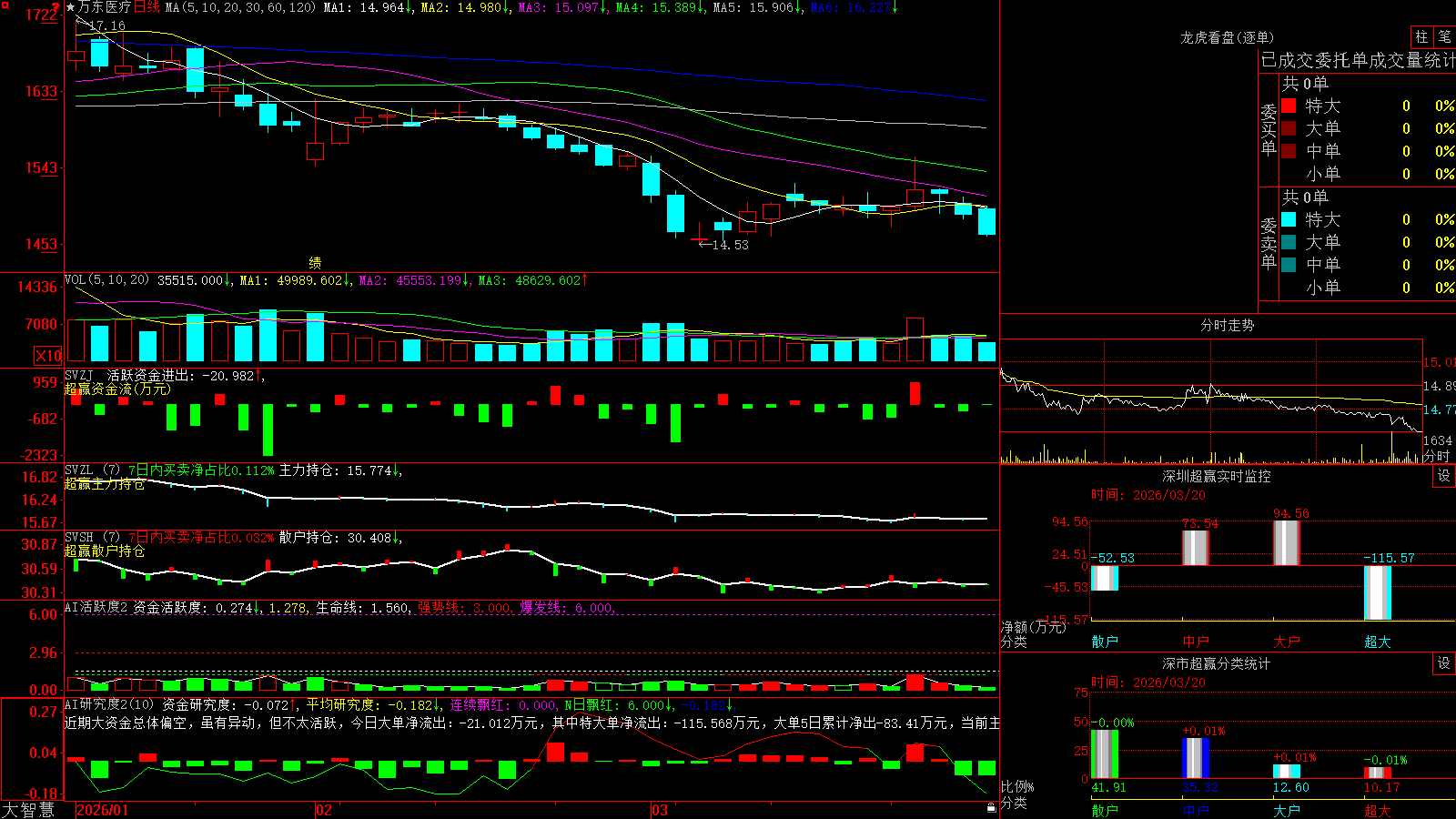This screenshot has height=819, width=1456.
Task: Click the 分时走势 panel title
Action: [x=1227, y=325]
